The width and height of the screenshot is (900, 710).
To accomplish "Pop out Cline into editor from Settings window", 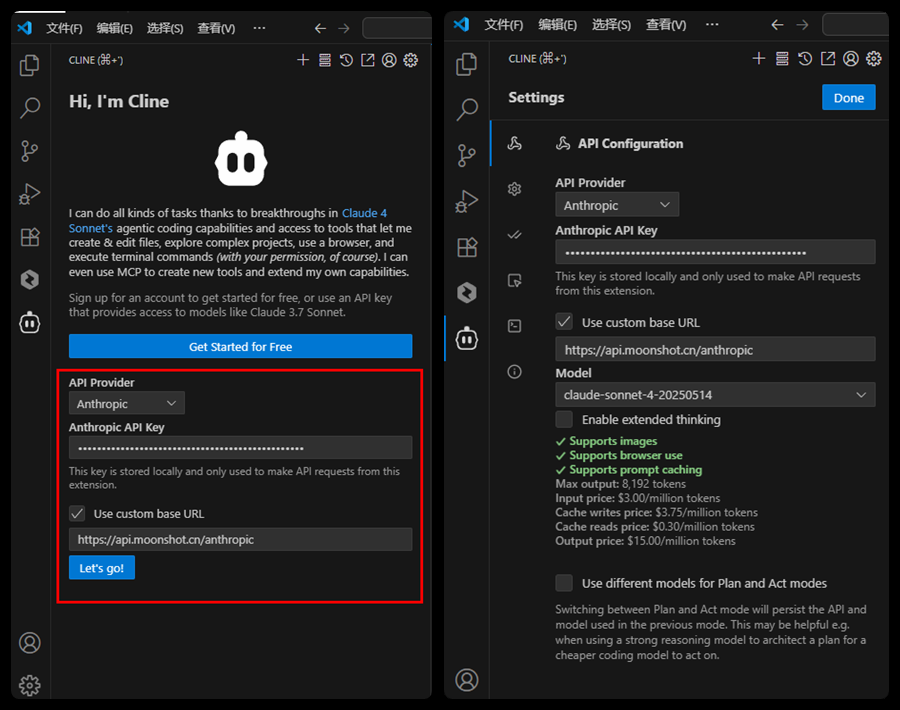I will pyautogui.click(x=828, y=59).
